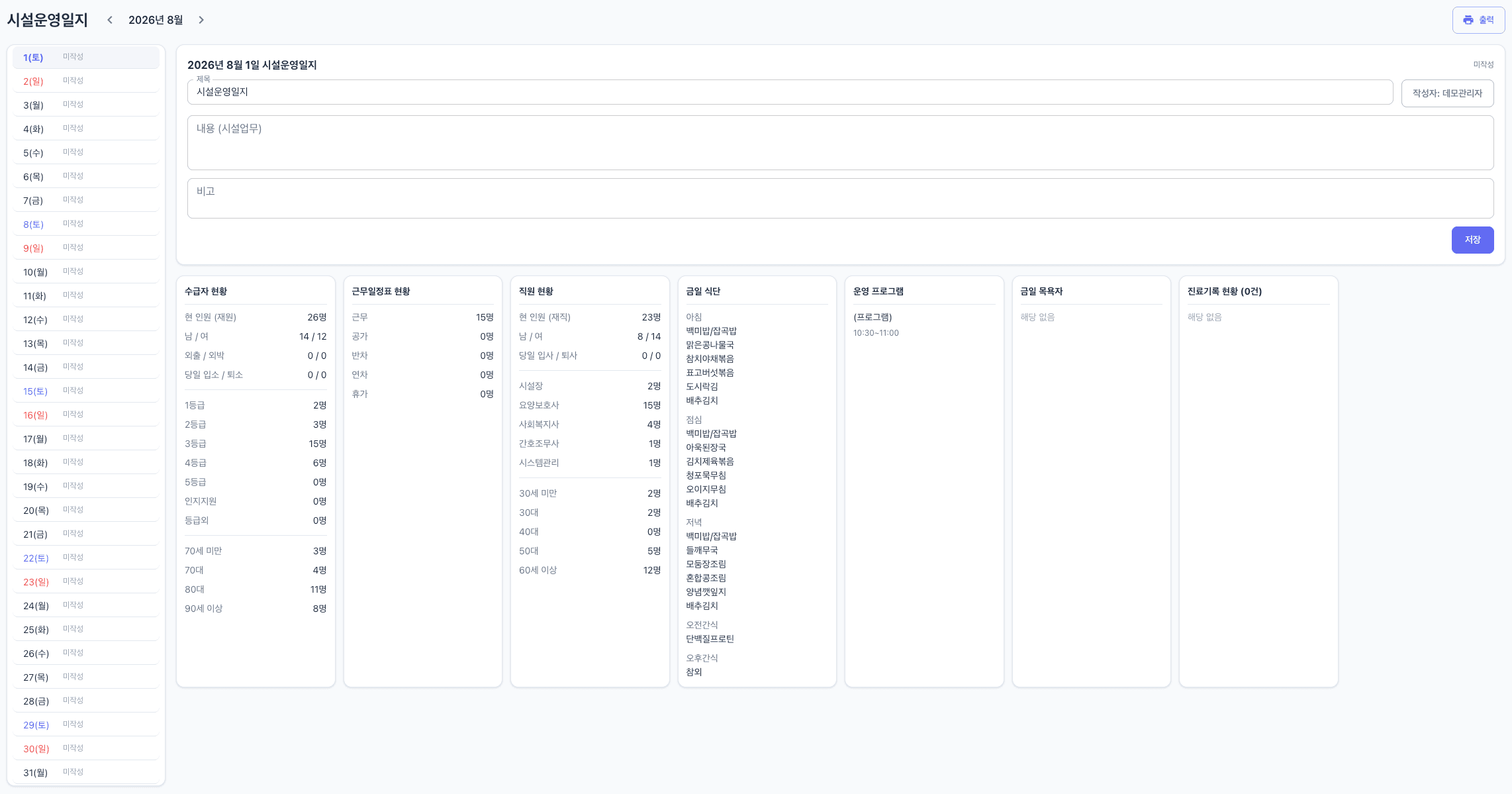Image resolution: width=1512 pixels, height=794 pixels.
Task: Go to previous month with left chevron
Action: (x=110, y=20)
